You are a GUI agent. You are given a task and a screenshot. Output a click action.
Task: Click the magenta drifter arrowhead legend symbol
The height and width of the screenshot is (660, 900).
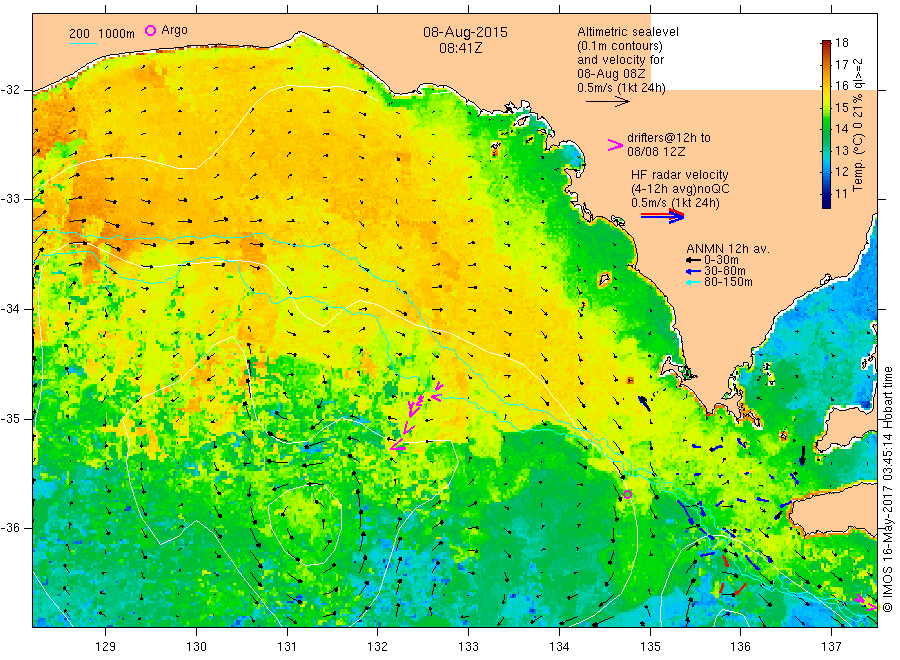pos(615,145)
